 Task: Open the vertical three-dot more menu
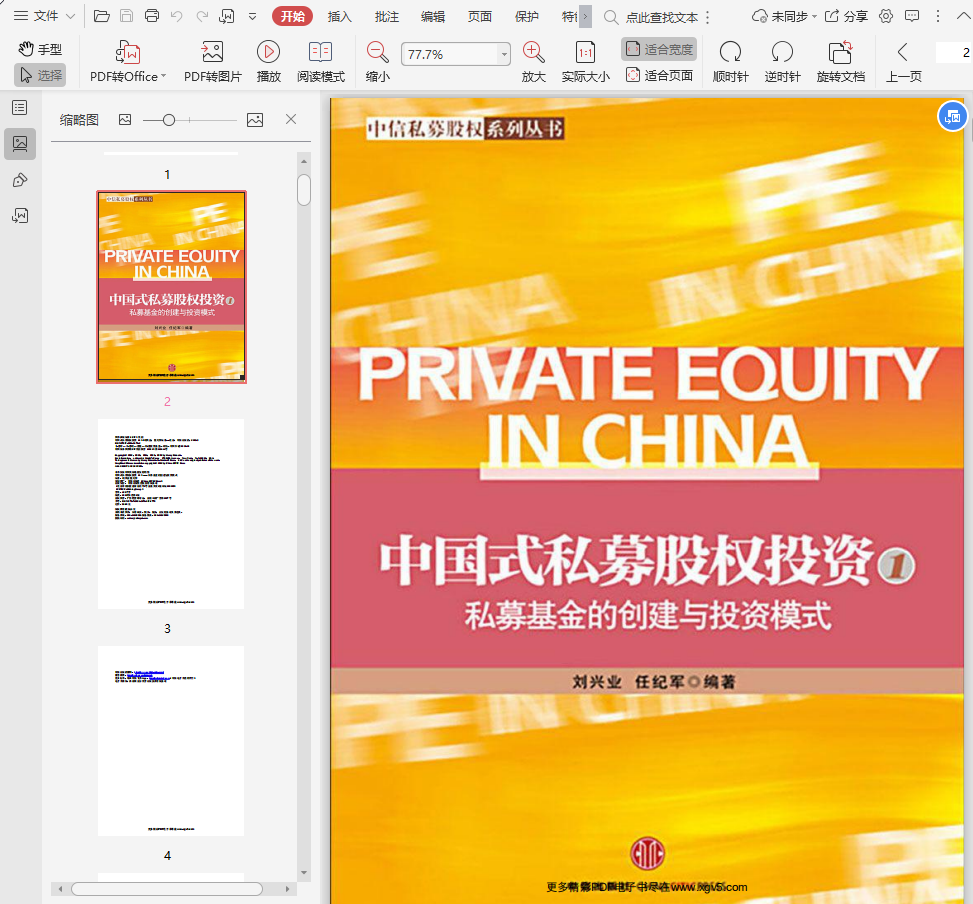[x=938, y=17]
